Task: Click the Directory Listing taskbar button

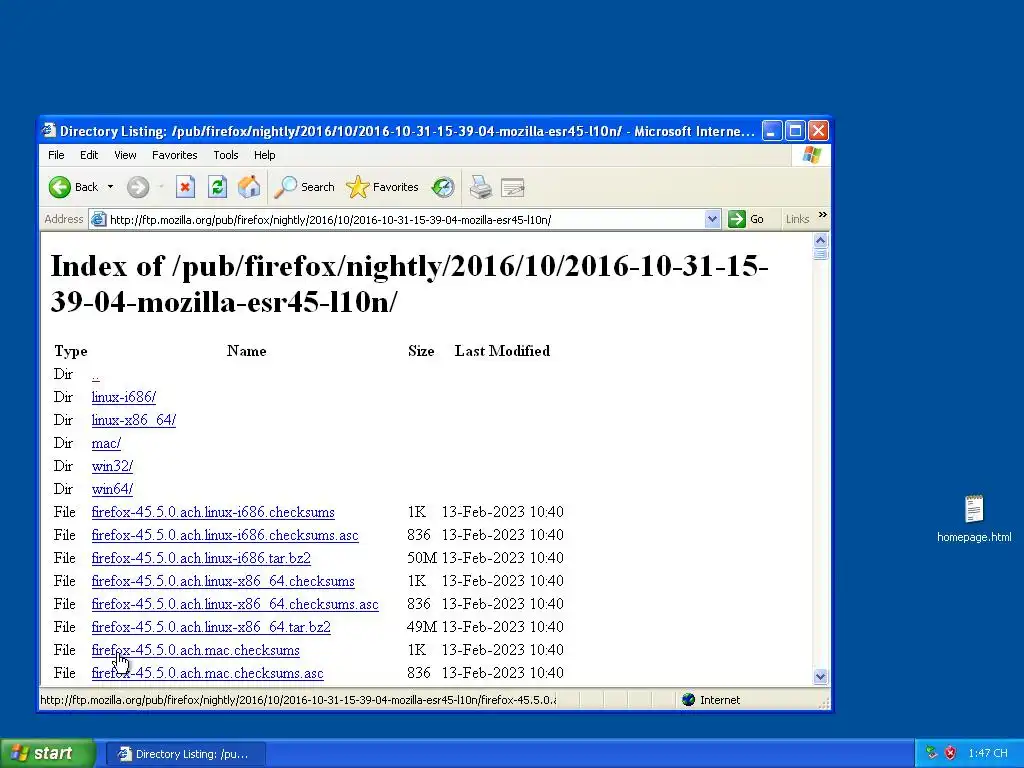Action: [x=185, y=754]
